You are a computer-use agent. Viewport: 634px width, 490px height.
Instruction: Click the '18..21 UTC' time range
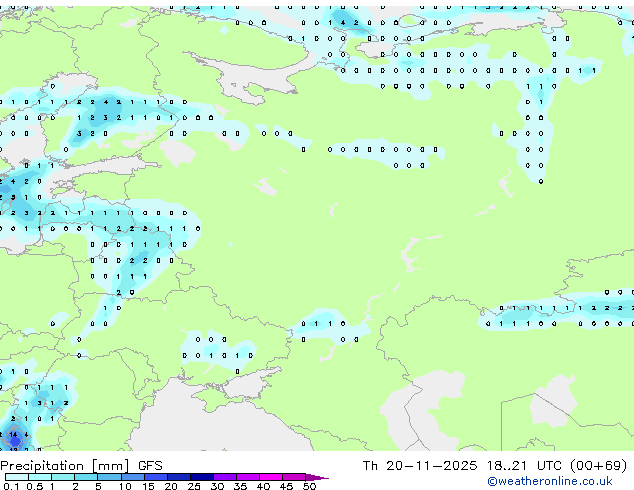pyautogui.click(x=524, y=466)
